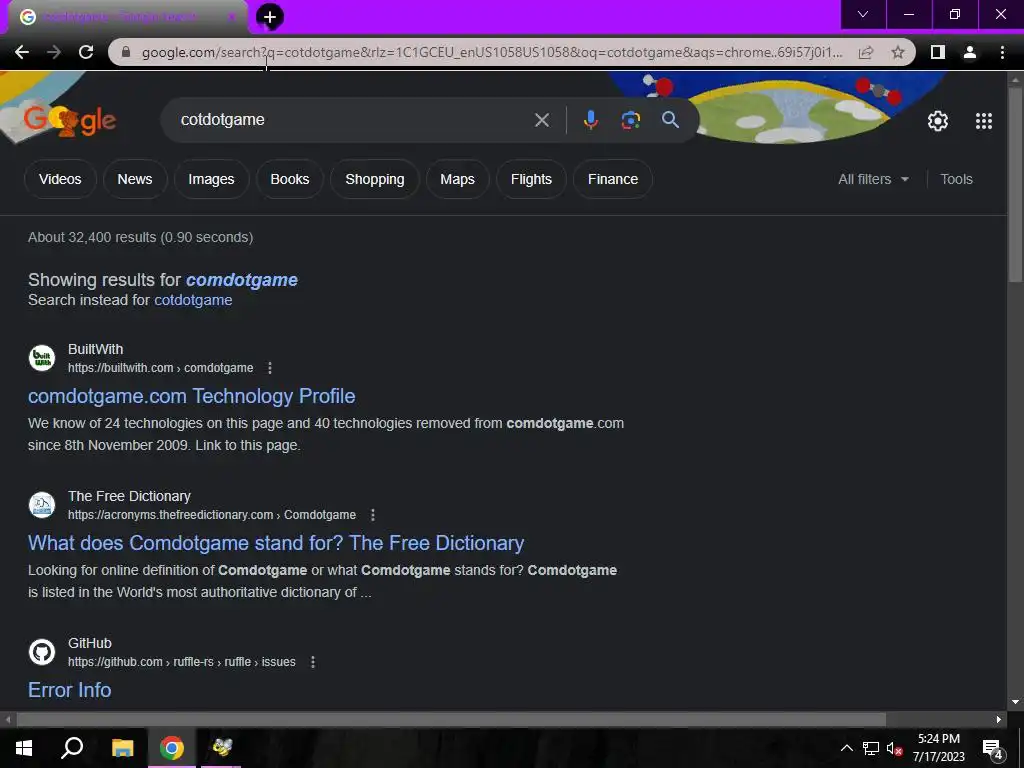Go back using the browser back arrow
Image resolution: width=1024 pixels, height=768 pixels.
22,52
